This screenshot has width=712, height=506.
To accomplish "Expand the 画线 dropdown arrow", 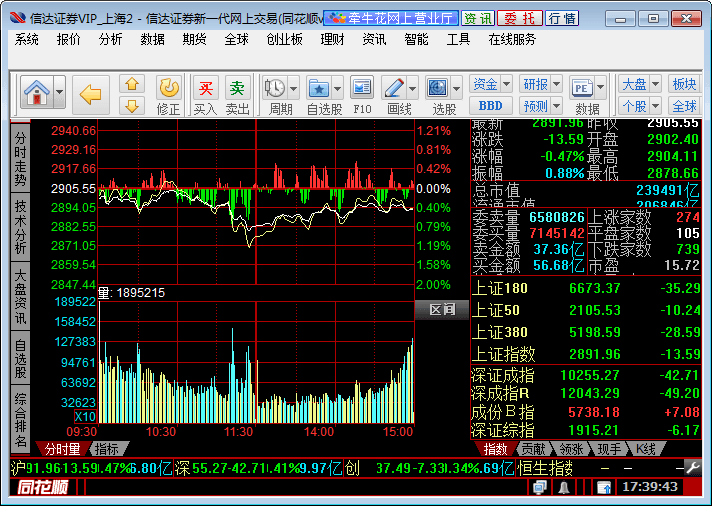I will (412, 88).
